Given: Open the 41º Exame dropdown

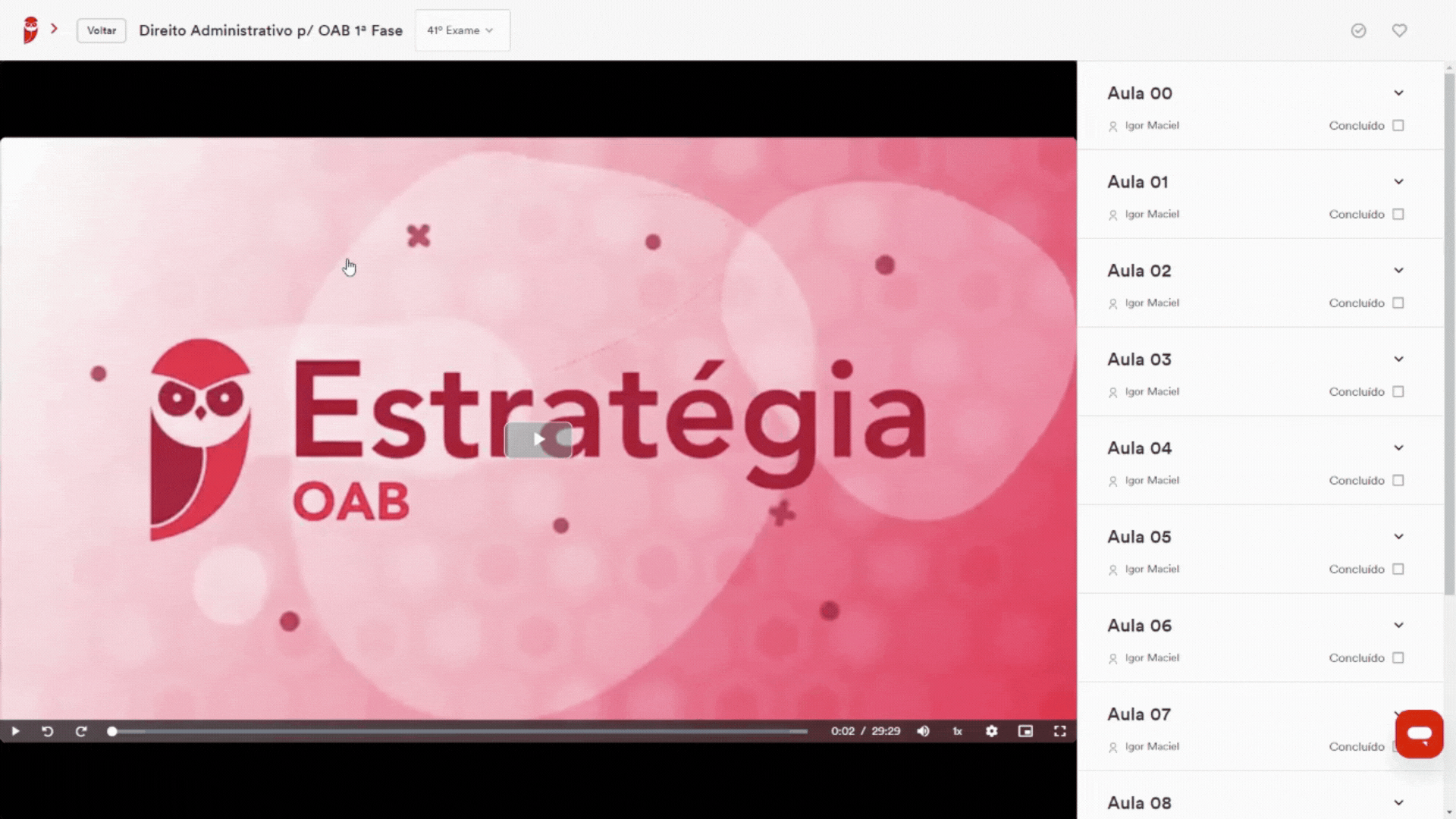Looking at the screenshot, I should (462, 30).
